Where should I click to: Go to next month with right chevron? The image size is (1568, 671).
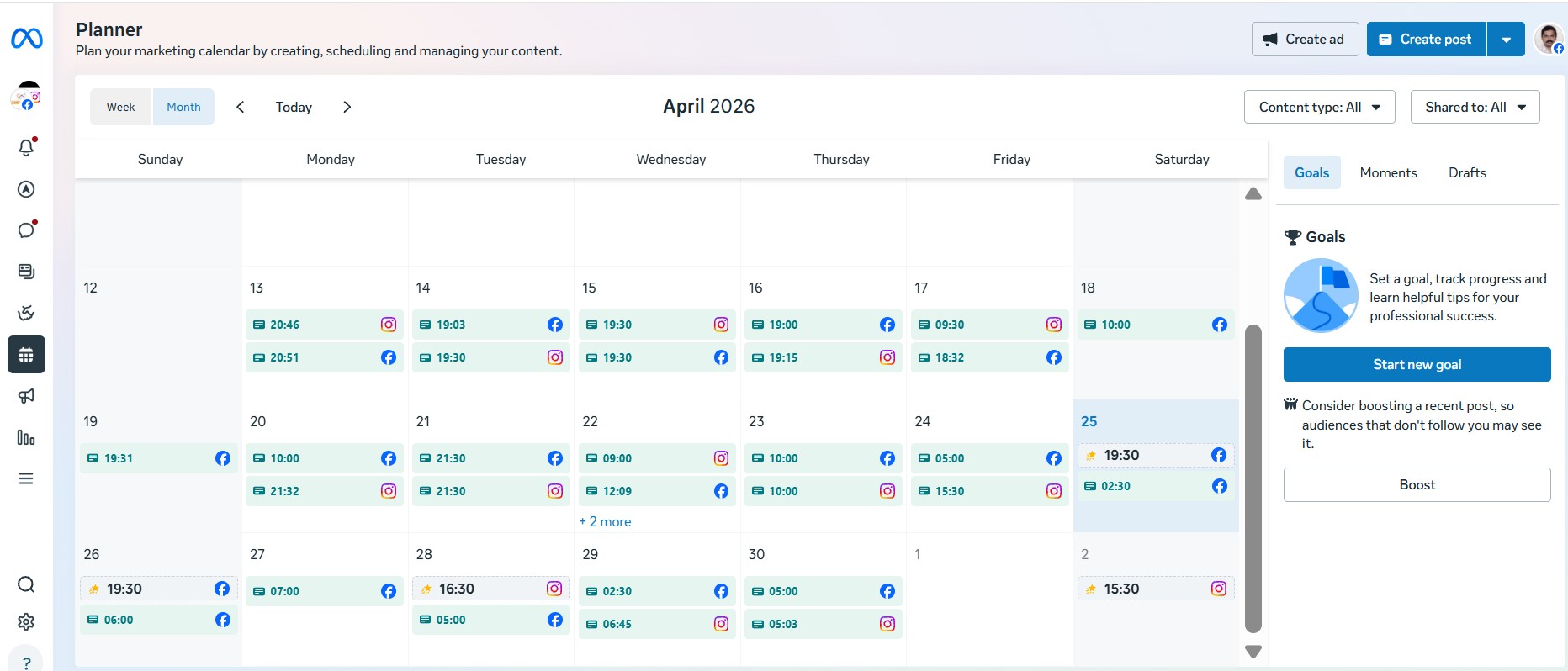(x=347, y=107)
